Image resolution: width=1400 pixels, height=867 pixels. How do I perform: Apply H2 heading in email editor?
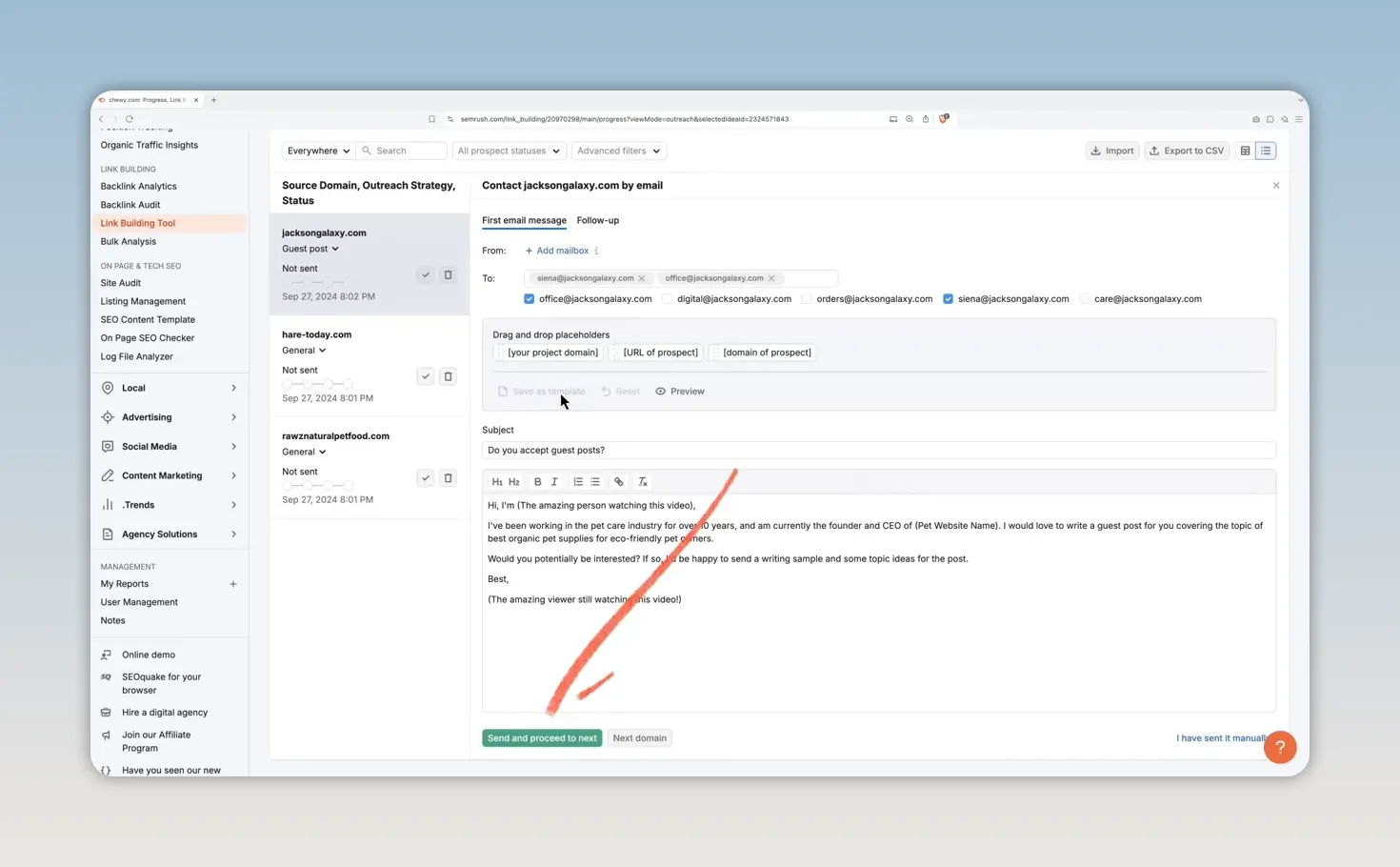pyautogui.click(x=514, y=482)
